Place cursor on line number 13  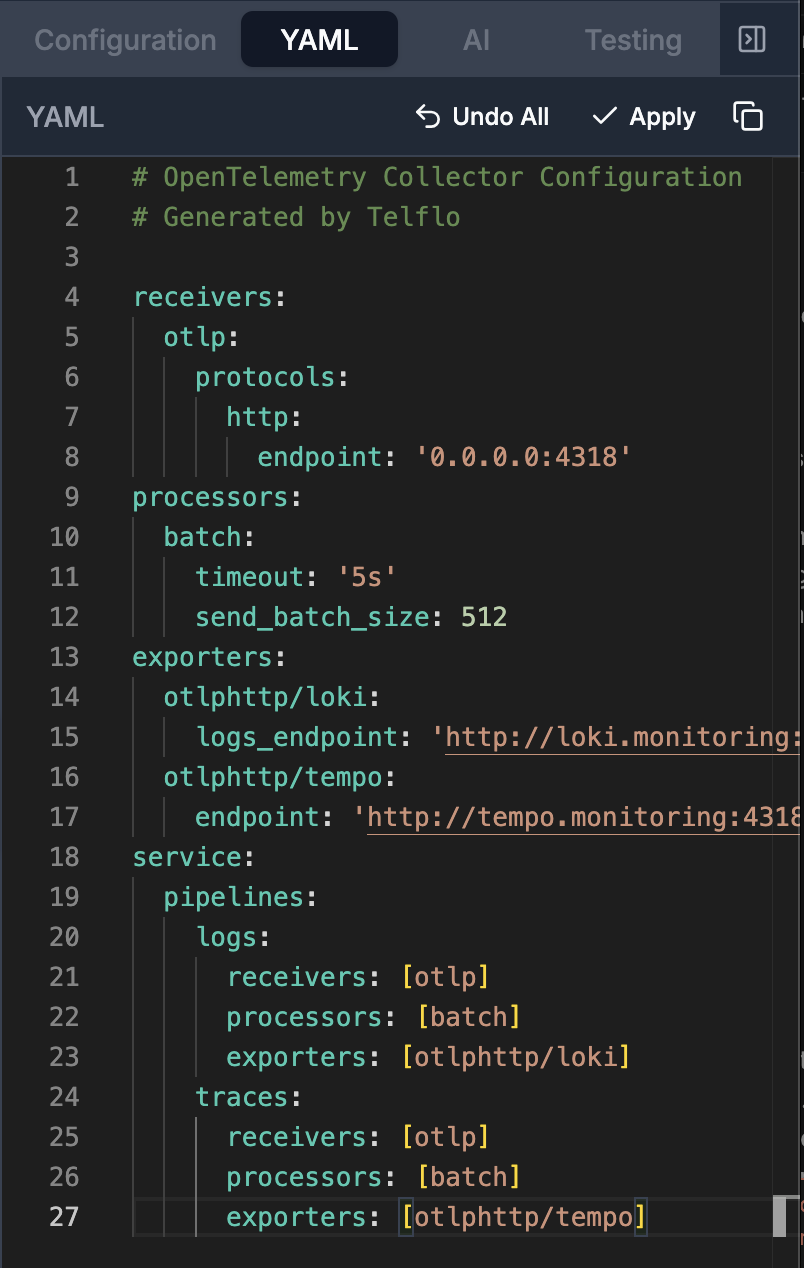pos(64,657)
